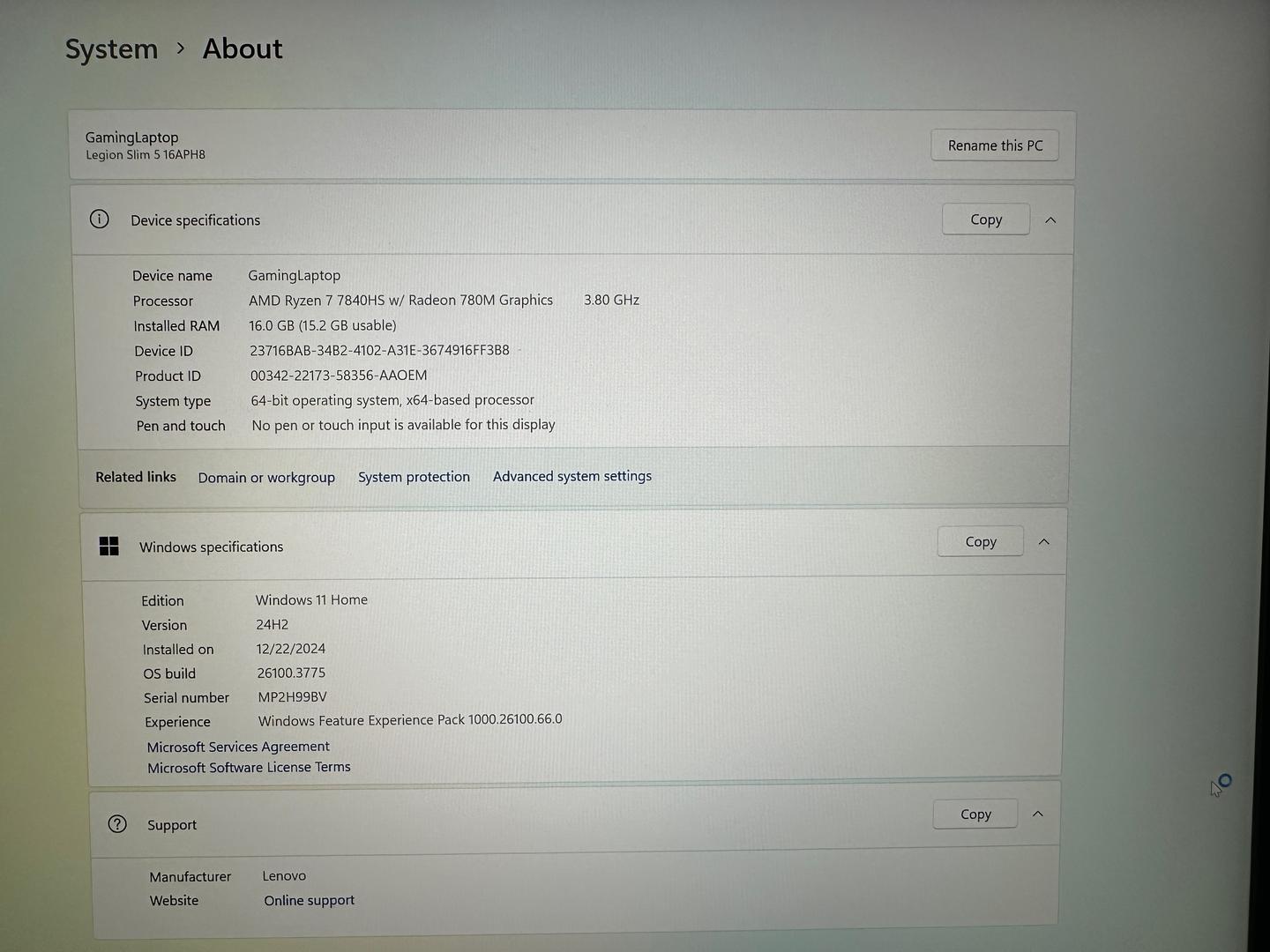Viewport: 1270px width, 952px height.
Task: Click Device name value GamingLaptop
Action: pyautogui.click(x=295, y=276)
